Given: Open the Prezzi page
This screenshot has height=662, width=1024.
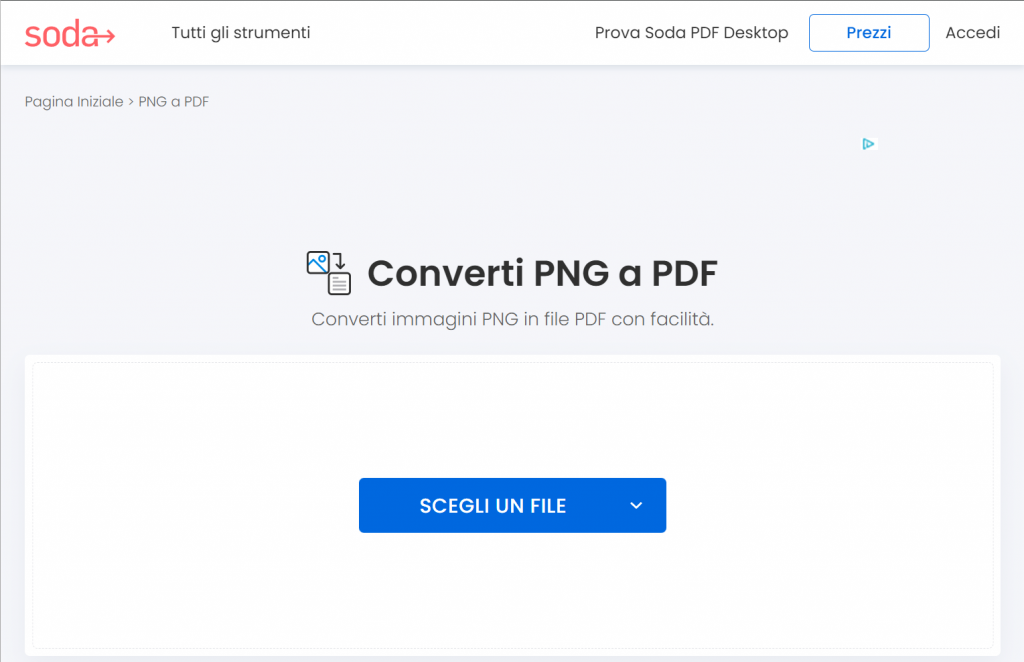Looking at the screenshot, I should 868,32.
